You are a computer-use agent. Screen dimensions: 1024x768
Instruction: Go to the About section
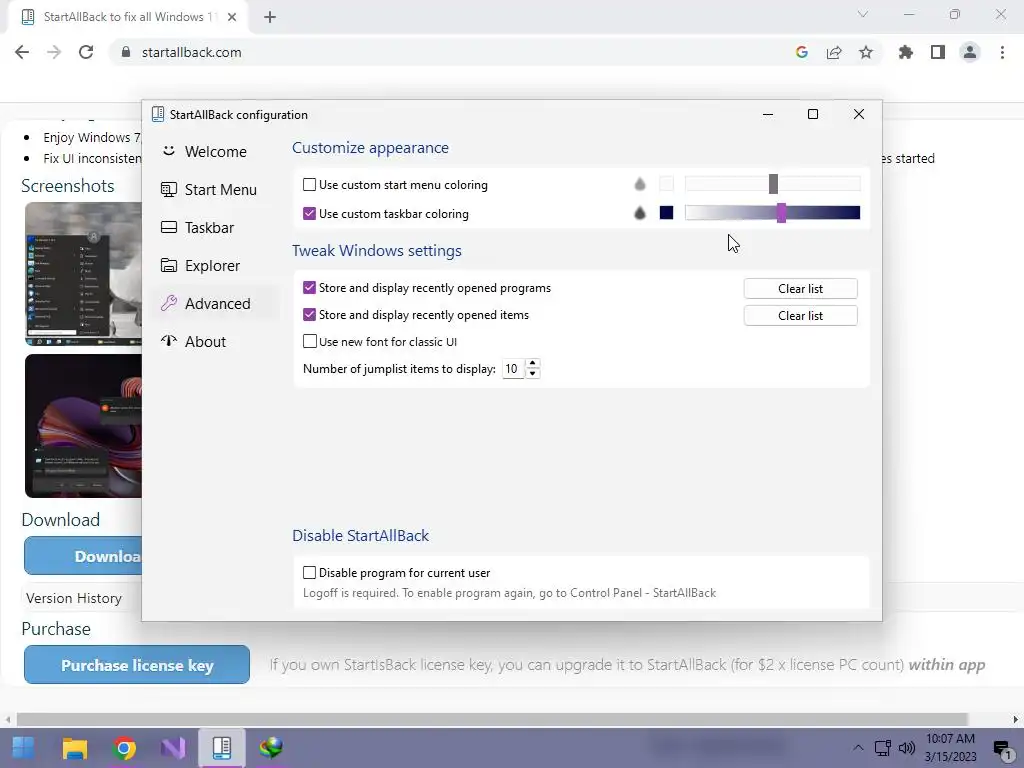216,341
